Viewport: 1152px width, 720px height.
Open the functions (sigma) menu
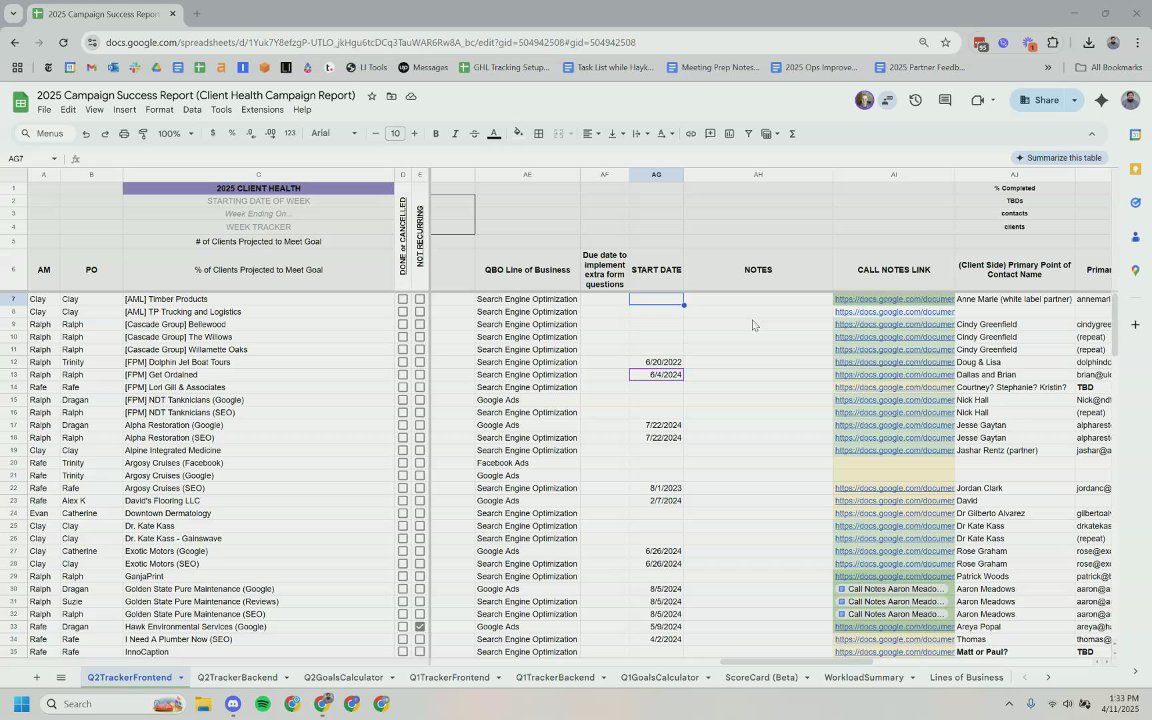[792, 134]
